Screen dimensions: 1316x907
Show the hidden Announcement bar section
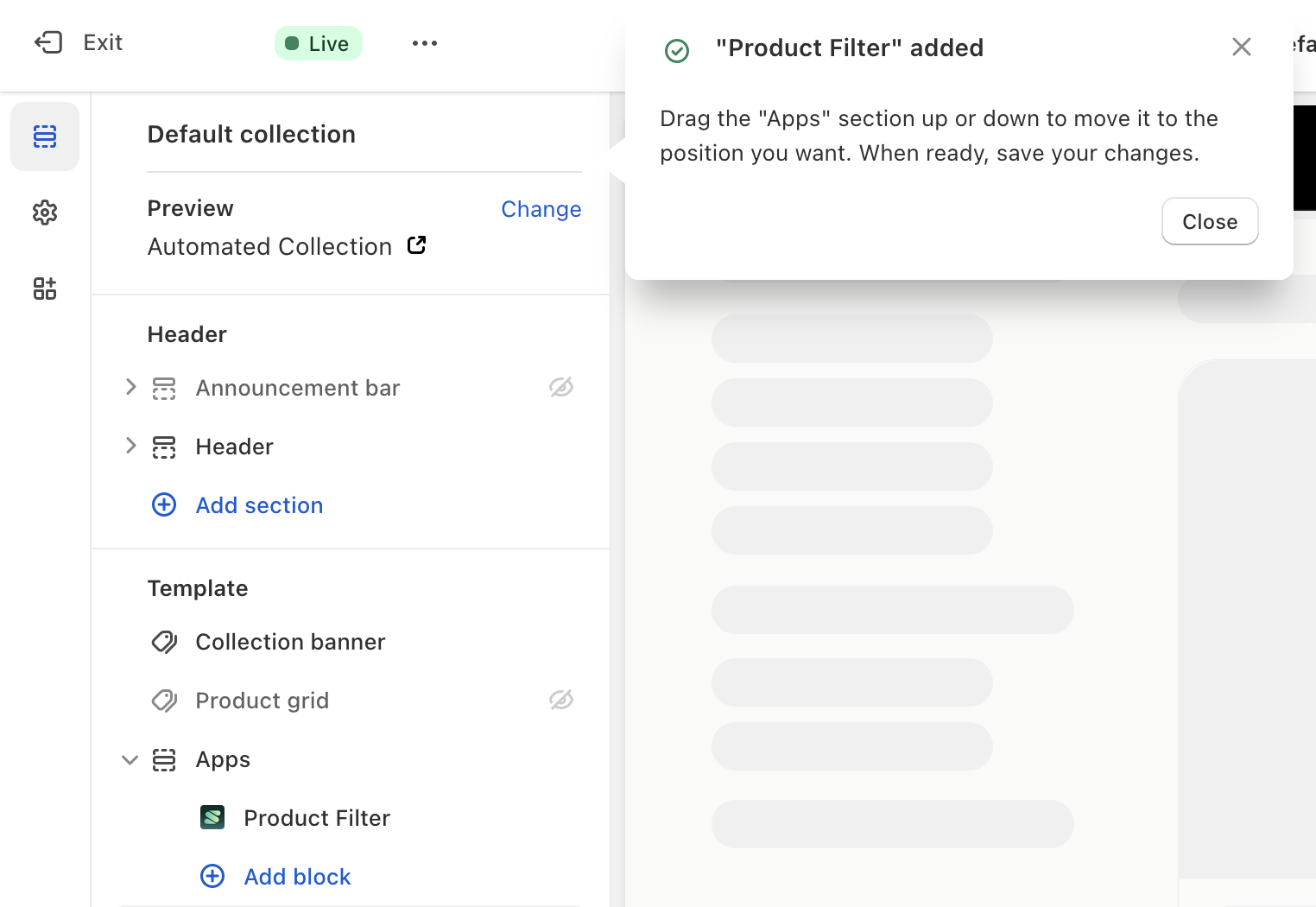tap(561, 387)
